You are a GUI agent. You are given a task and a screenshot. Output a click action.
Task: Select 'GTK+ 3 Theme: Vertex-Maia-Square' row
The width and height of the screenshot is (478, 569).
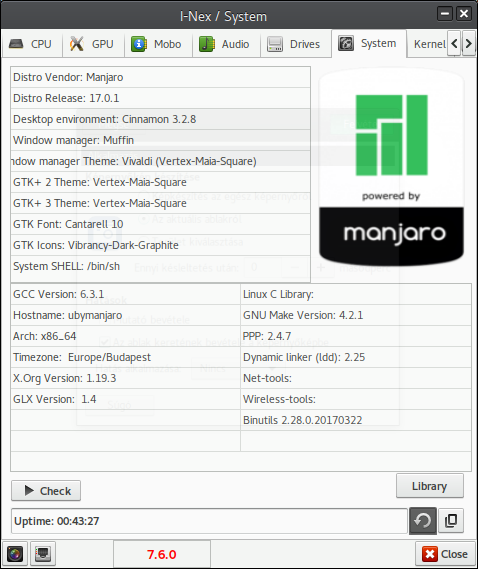point(160,204)
